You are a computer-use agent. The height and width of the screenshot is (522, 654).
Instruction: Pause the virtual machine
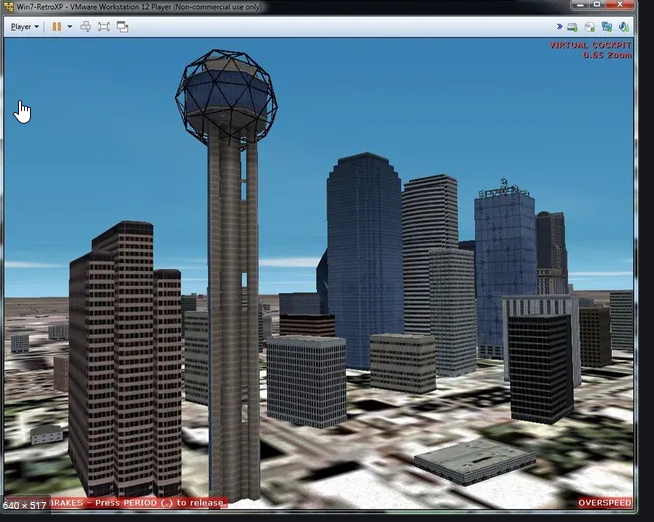coord(56,26)
